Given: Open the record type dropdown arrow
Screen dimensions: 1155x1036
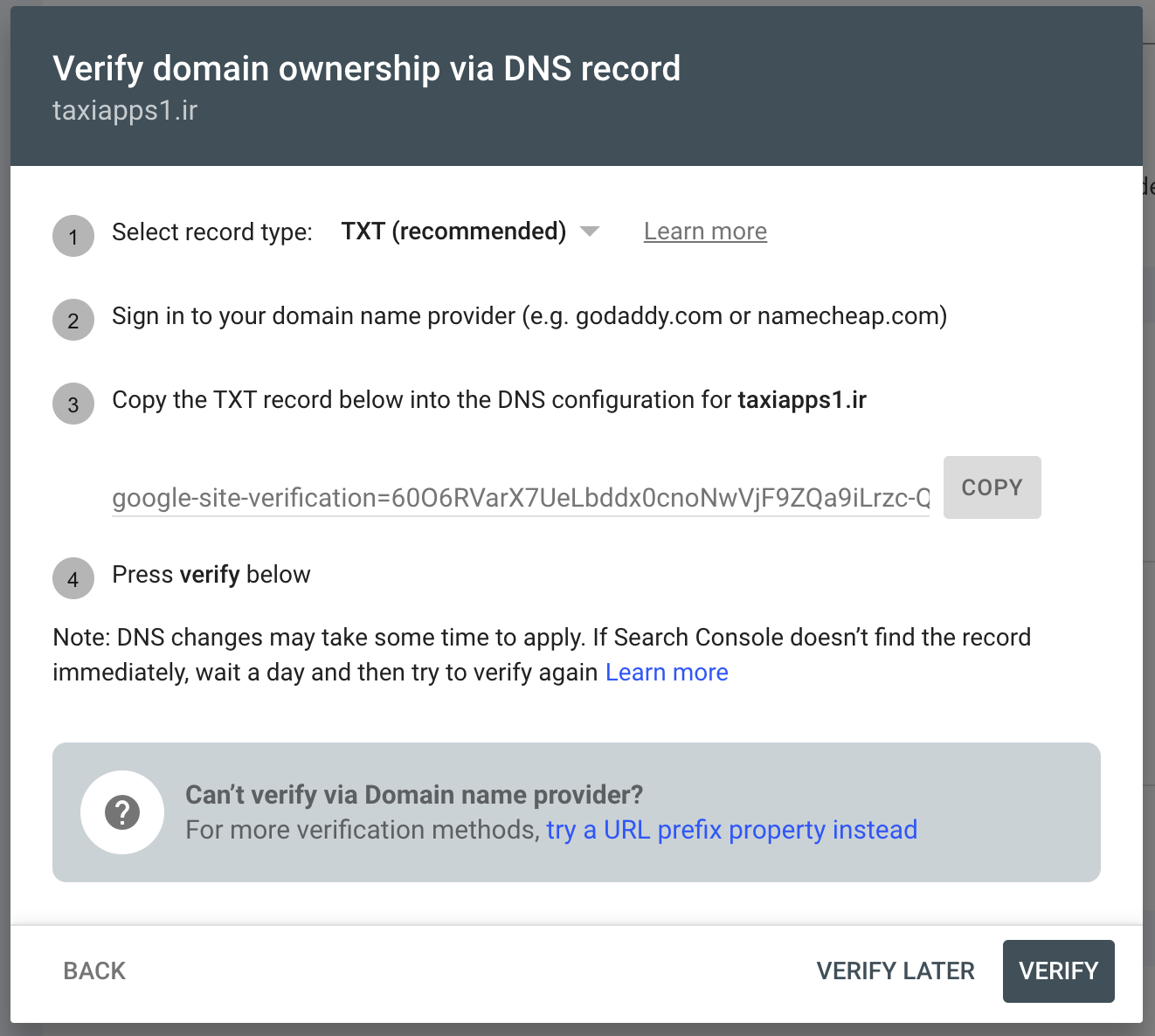Looking at the screenshot, I should (x=590, y=231).
